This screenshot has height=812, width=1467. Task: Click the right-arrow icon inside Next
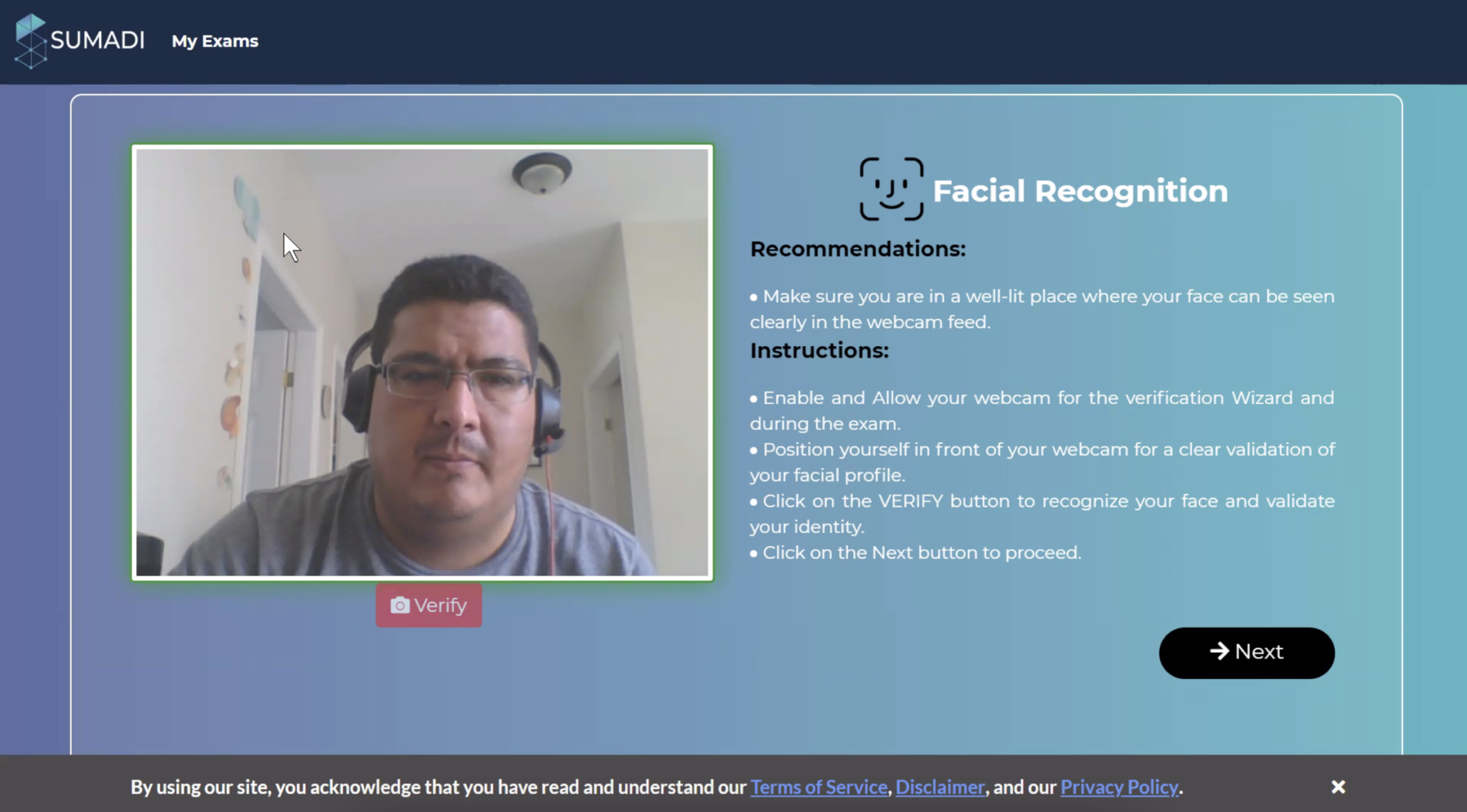click(x=1219, y=651)
